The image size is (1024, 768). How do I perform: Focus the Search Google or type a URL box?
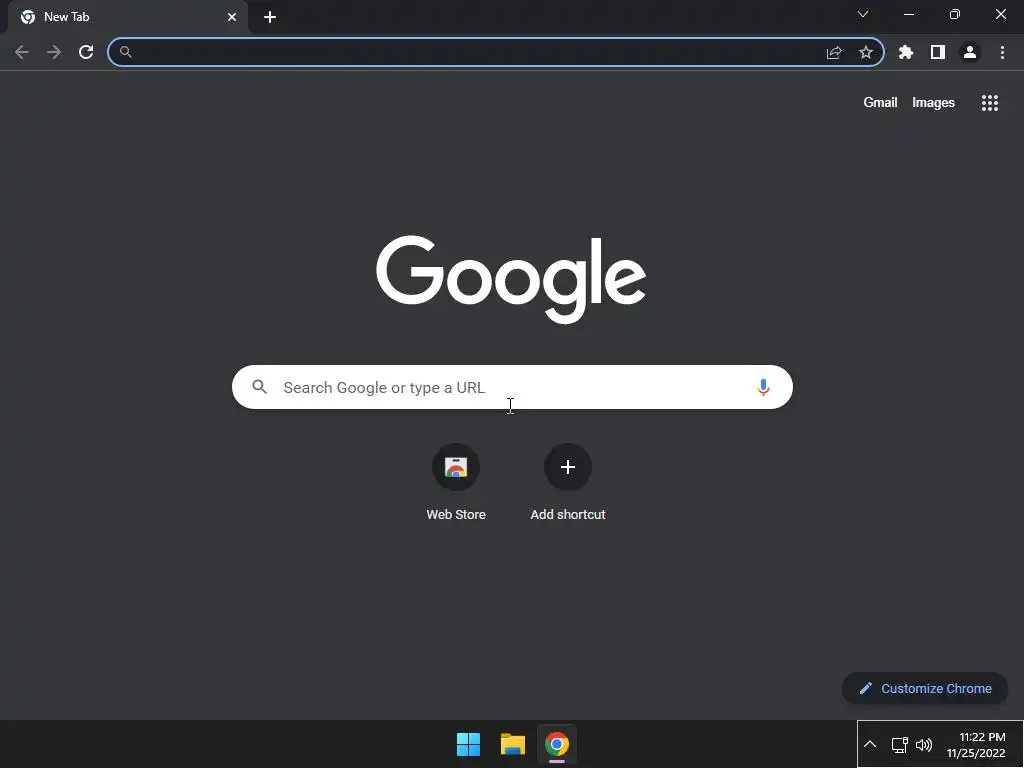click(513, 387)
